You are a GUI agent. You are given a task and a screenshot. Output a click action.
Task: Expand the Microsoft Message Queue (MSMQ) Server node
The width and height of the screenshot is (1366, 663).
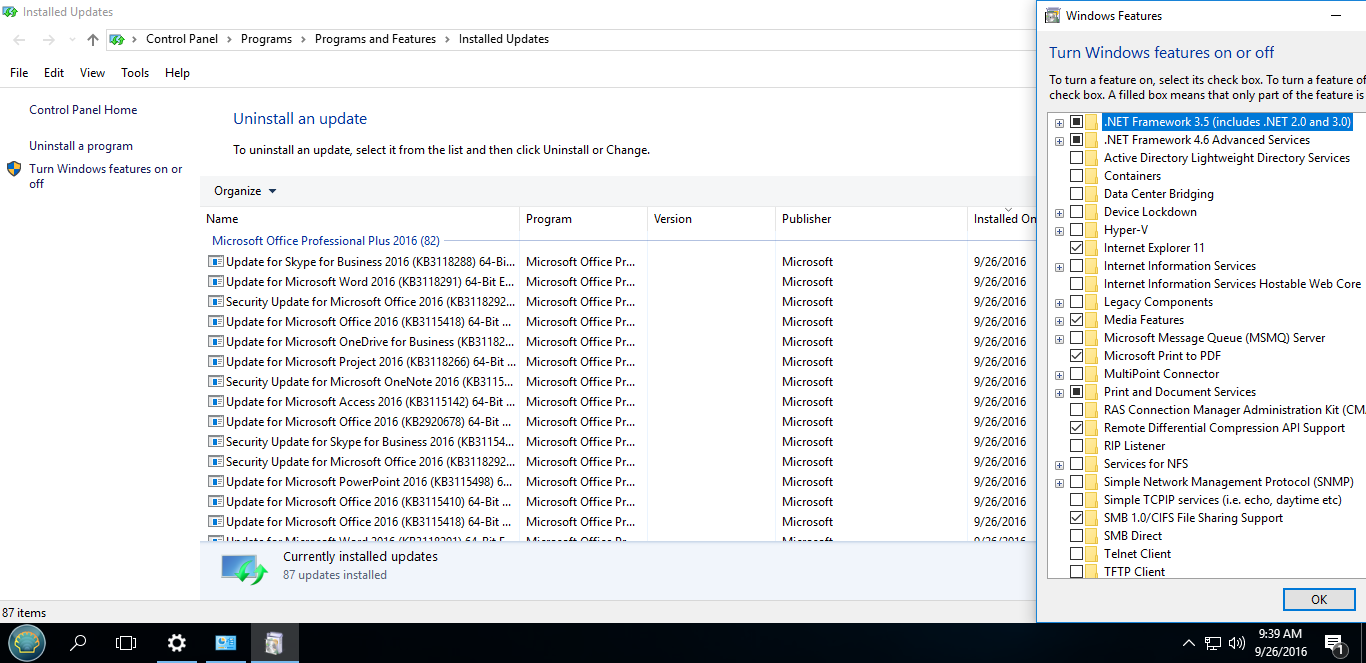(x=1059, y=339)
